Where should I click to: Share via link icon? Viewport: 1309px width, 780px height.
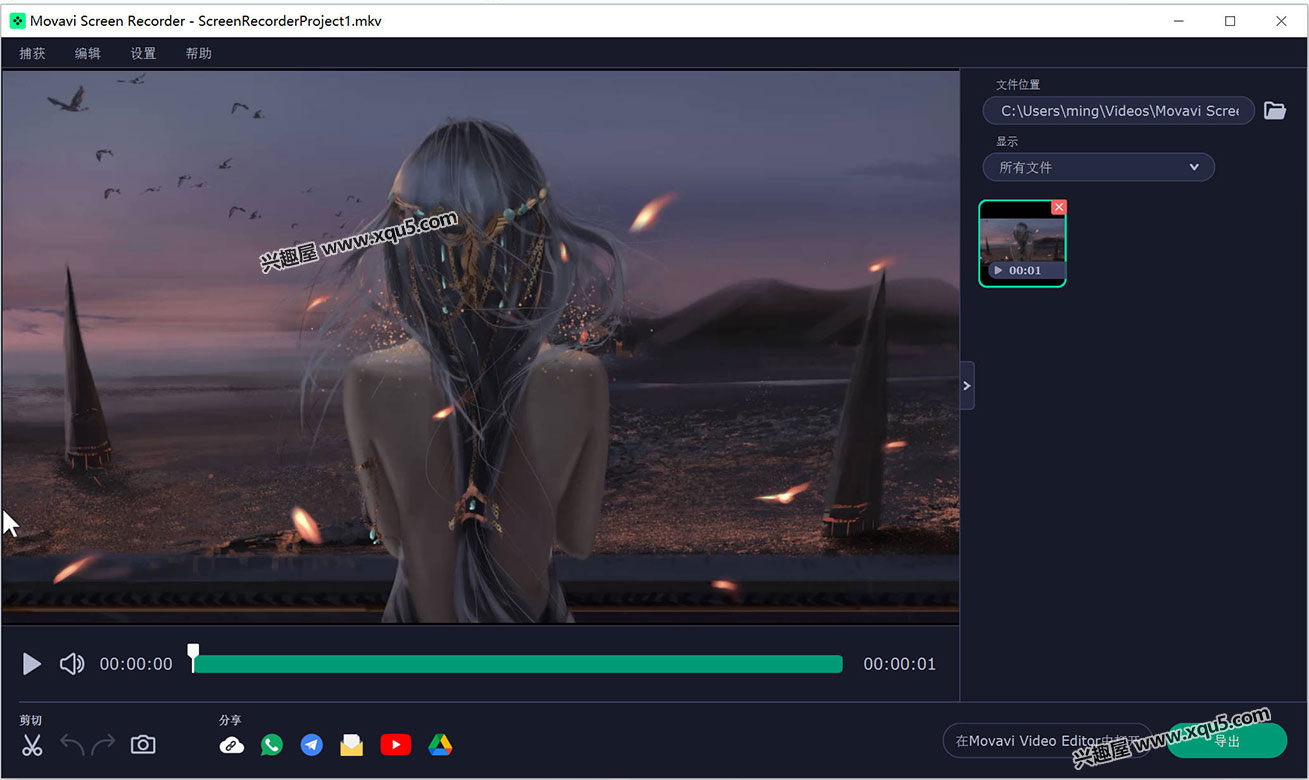[232, 745]
